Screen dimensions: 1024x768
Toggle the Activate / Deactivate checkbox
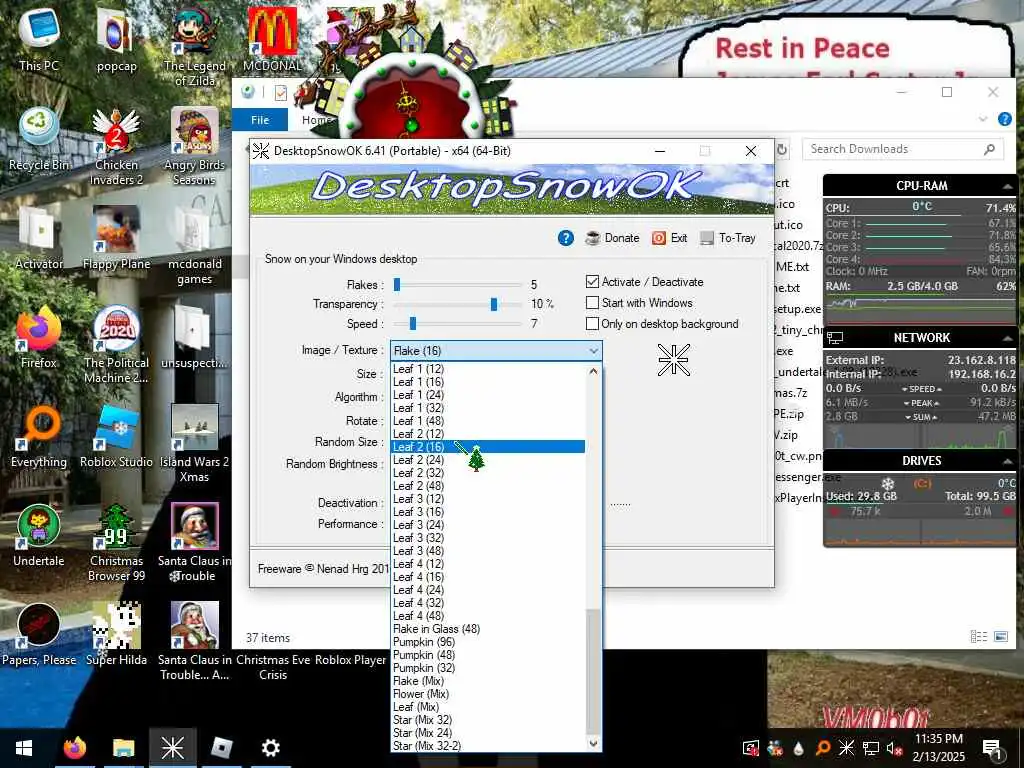[592, 281]
